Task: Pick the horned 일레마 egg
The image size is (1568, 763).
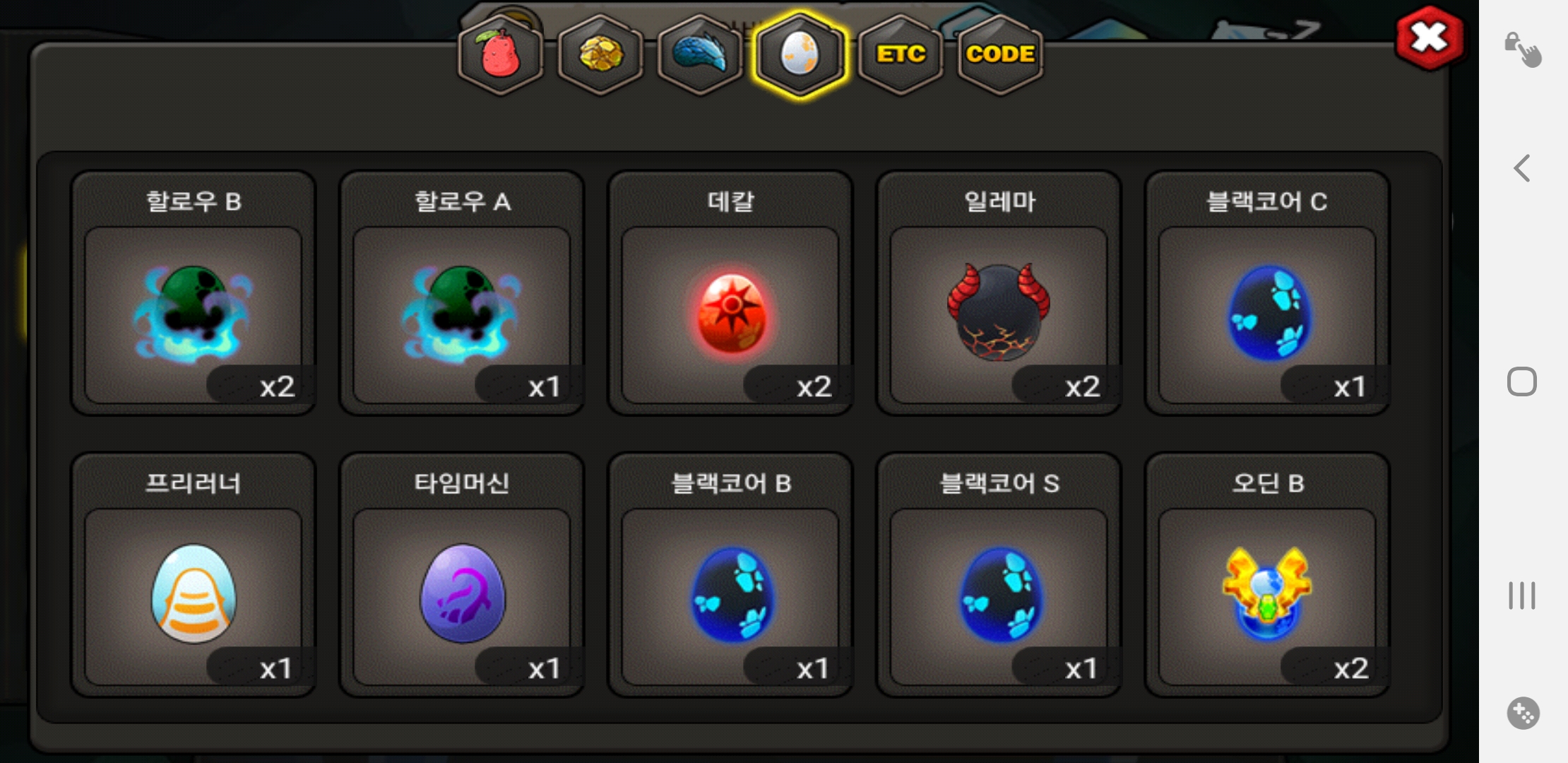Action: (x=999, y=293)
